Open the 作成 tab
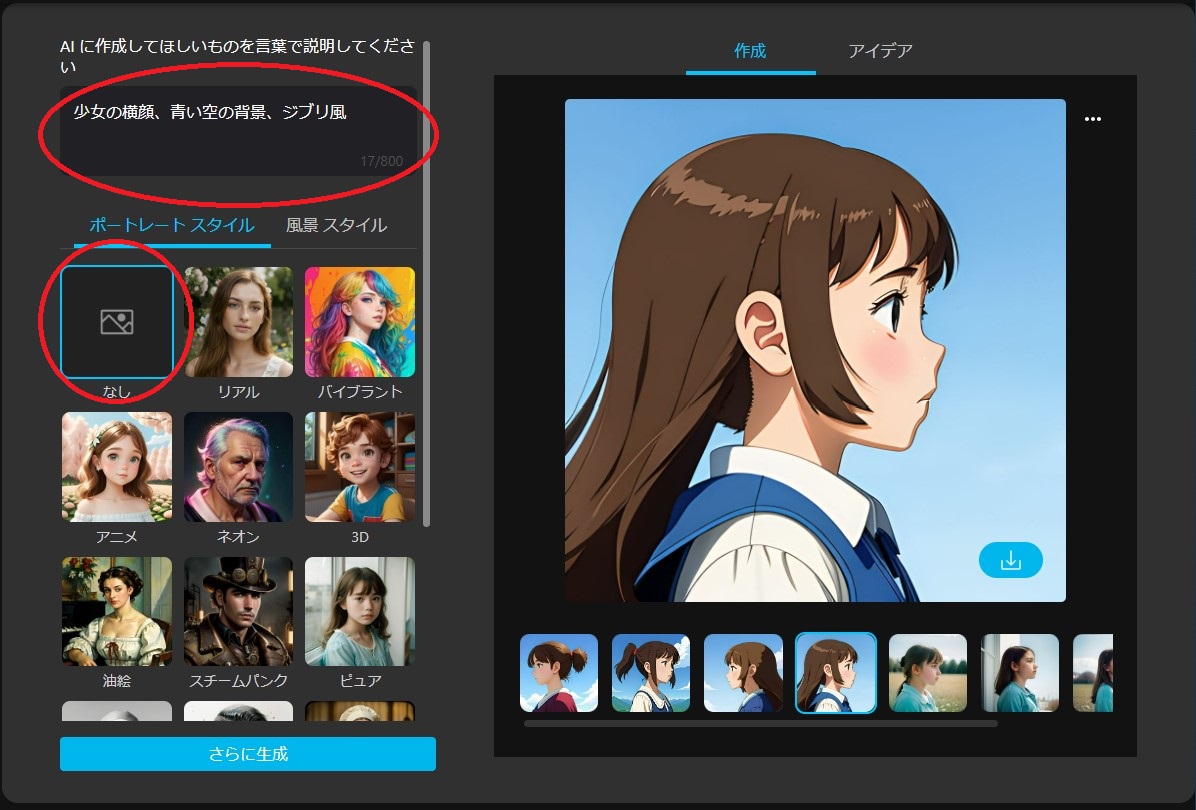The height and width of the screenshot is (810, 1196). 750,50
